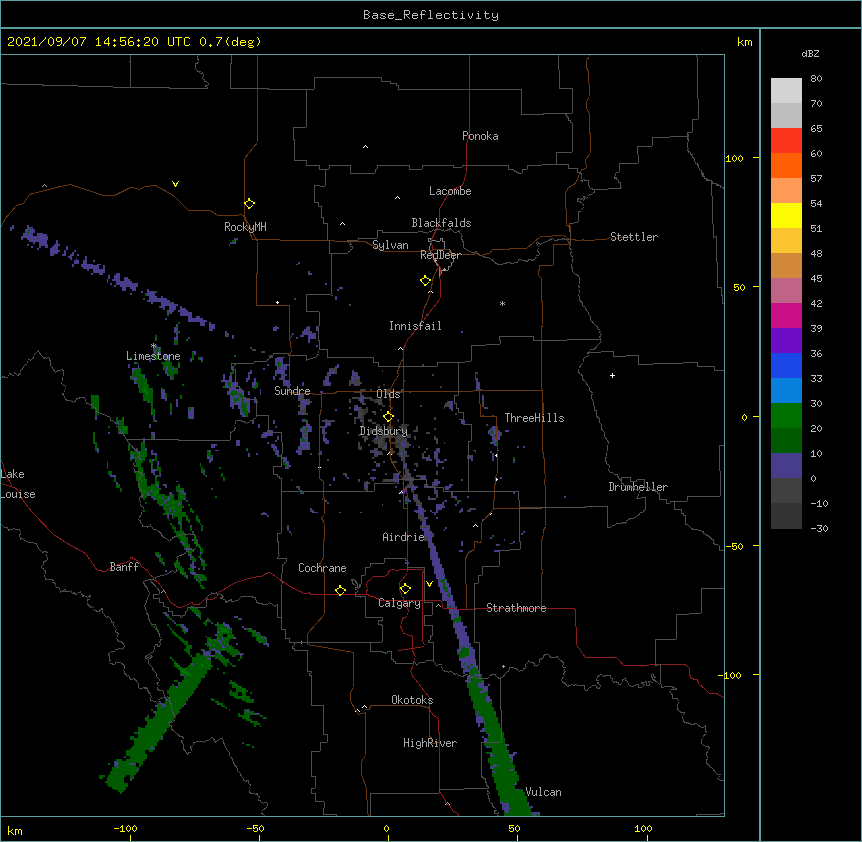Image resolution: width=862 pixels, height=842 pixels.
Task: Click the purple 10 dBZ legend swatch
Action: click(786, 466)
